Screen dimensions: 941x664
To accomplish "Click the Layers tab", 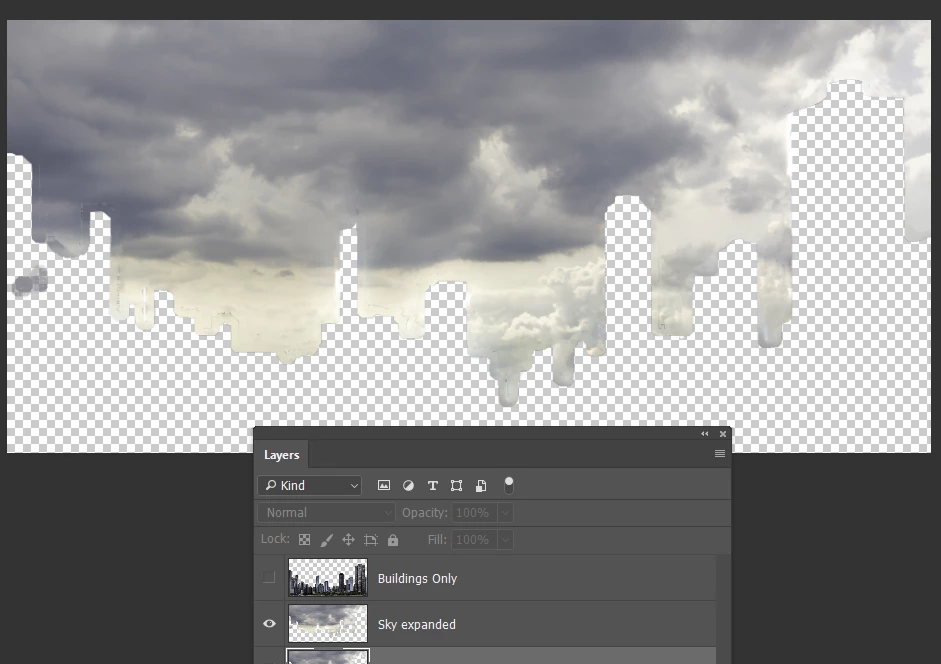I will tap(281, 455).
